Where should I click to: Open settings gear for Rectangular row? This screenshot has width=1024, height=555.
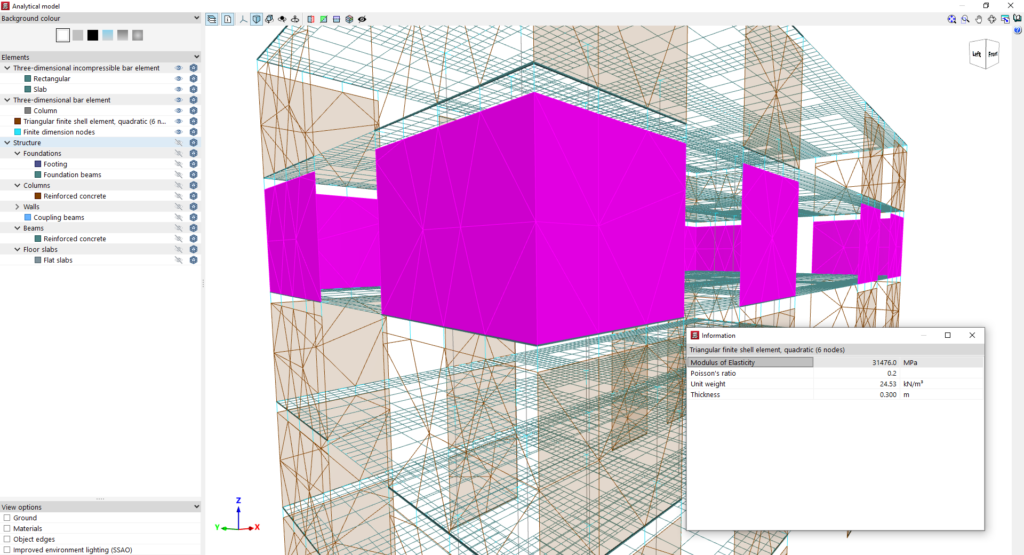click(193, 78)
